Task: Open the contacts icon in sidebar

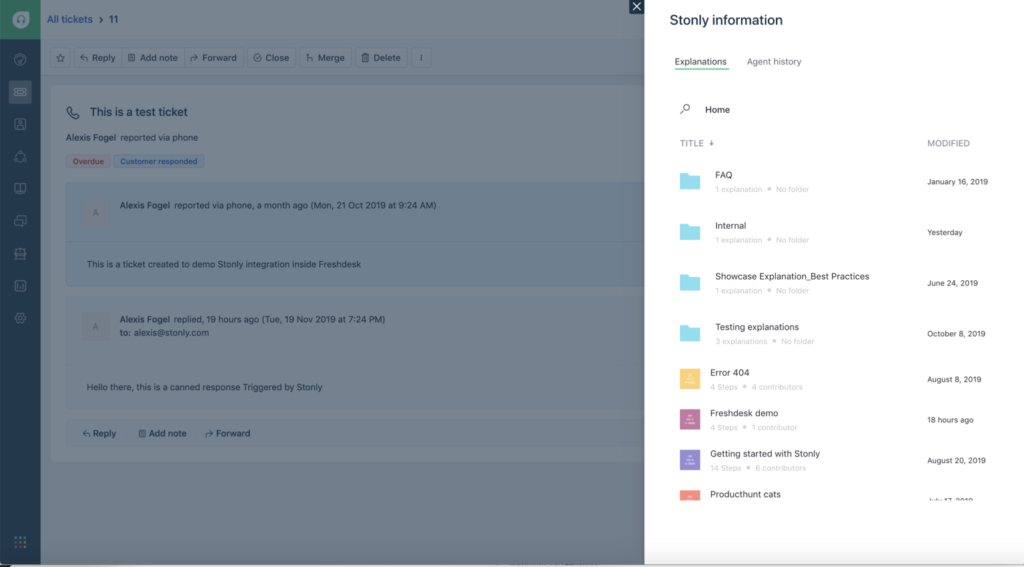Action: 20,124
